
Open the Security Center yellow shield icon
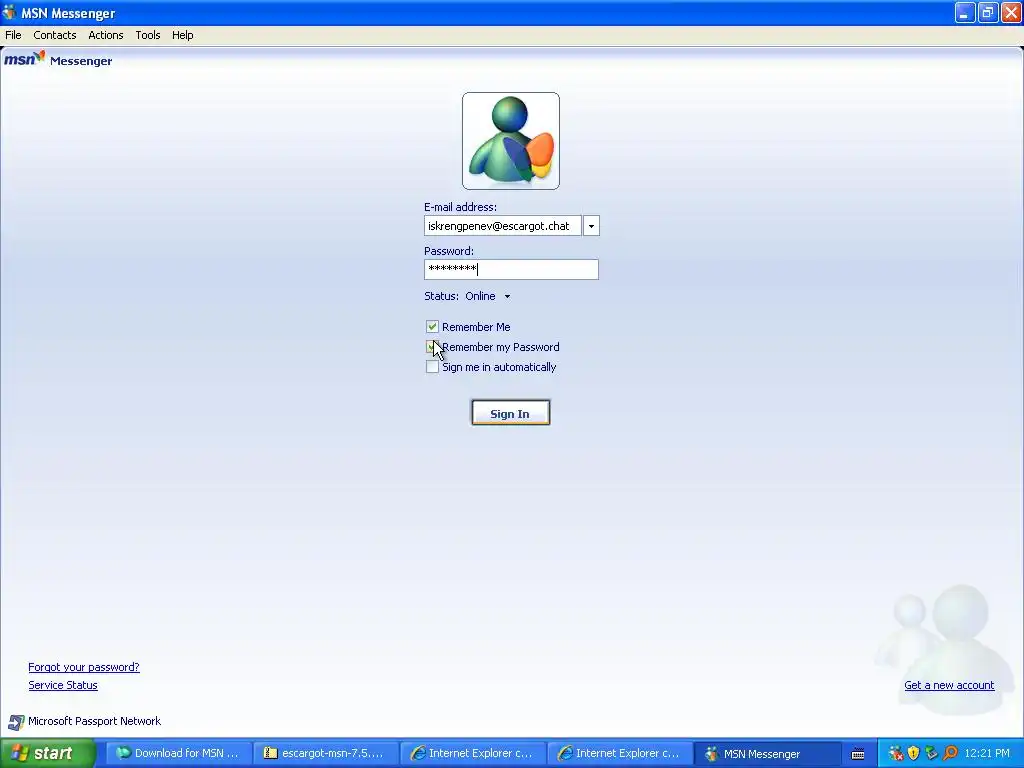point(914,754)
